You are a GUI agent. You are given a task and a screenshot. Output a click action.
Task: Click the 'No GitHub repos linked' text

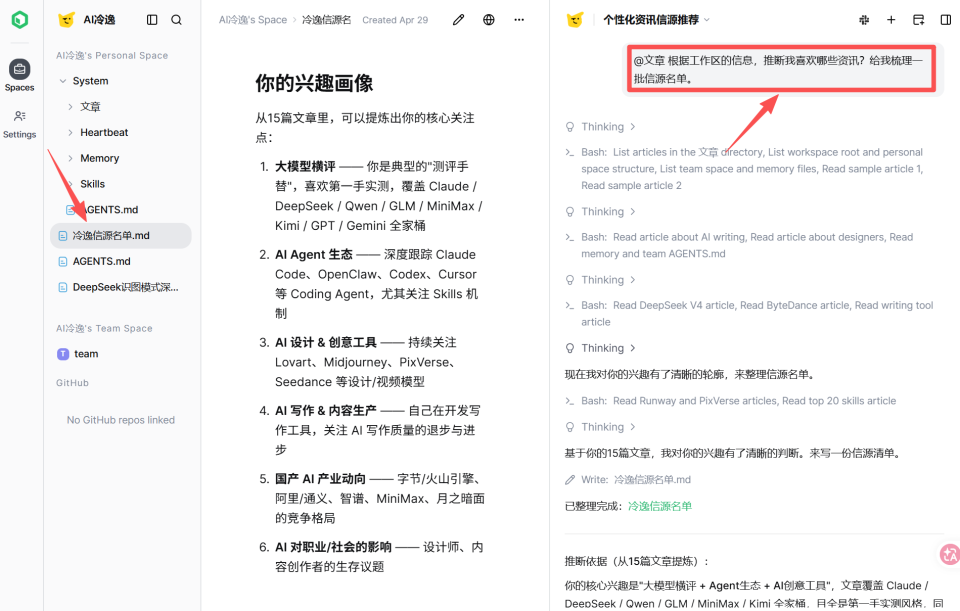coord(121,420)
